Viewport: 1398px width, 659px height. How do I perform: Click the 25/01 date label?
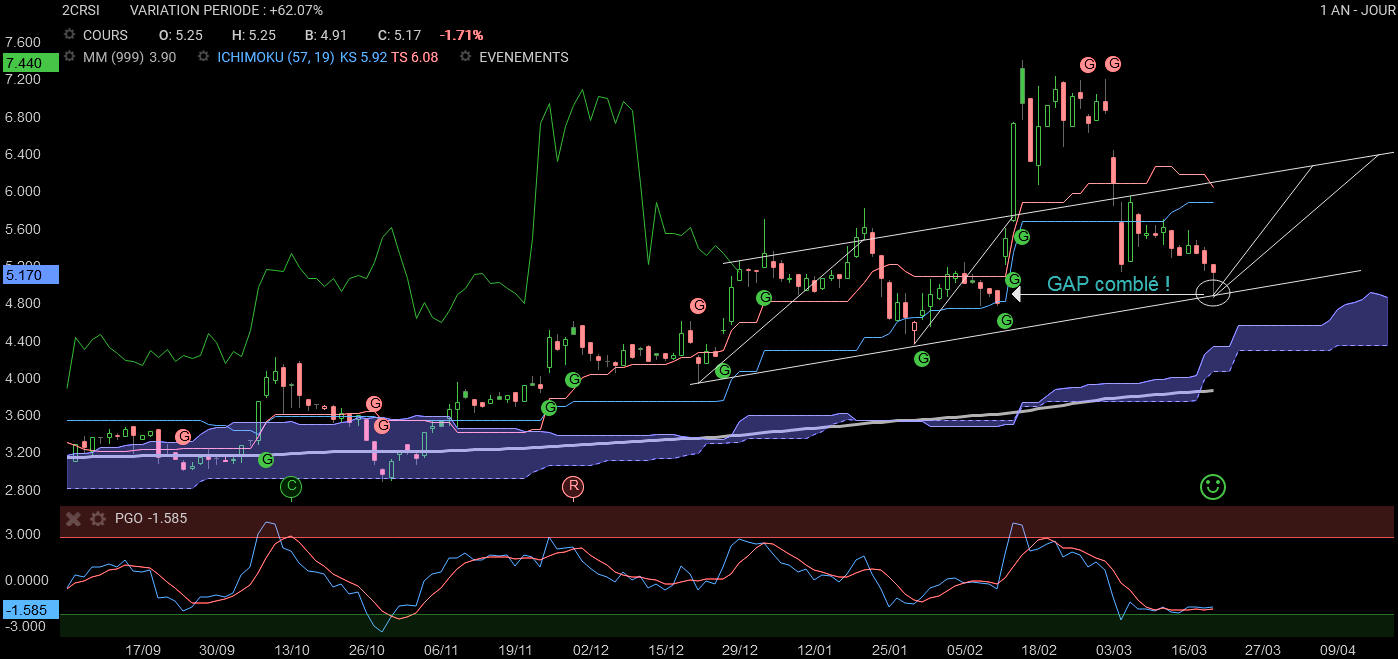[890, 650]
